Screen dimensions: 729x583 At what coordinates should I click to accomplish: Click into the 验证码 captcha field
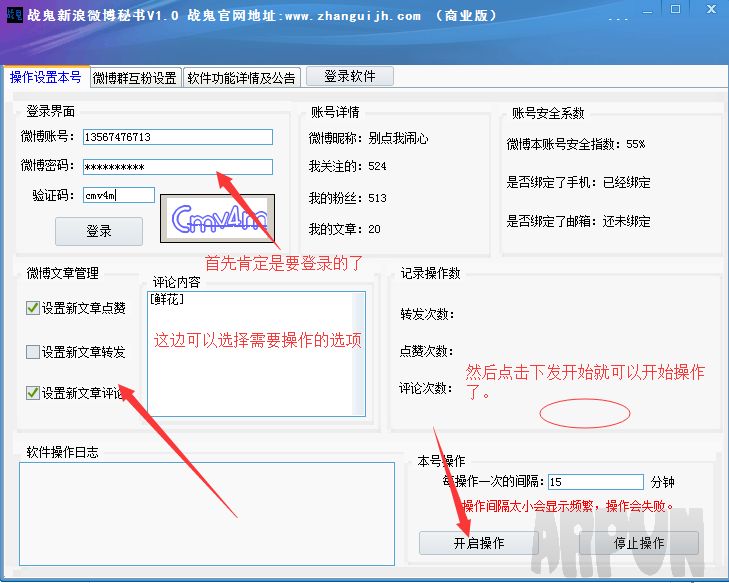click(x=119, y=195)
